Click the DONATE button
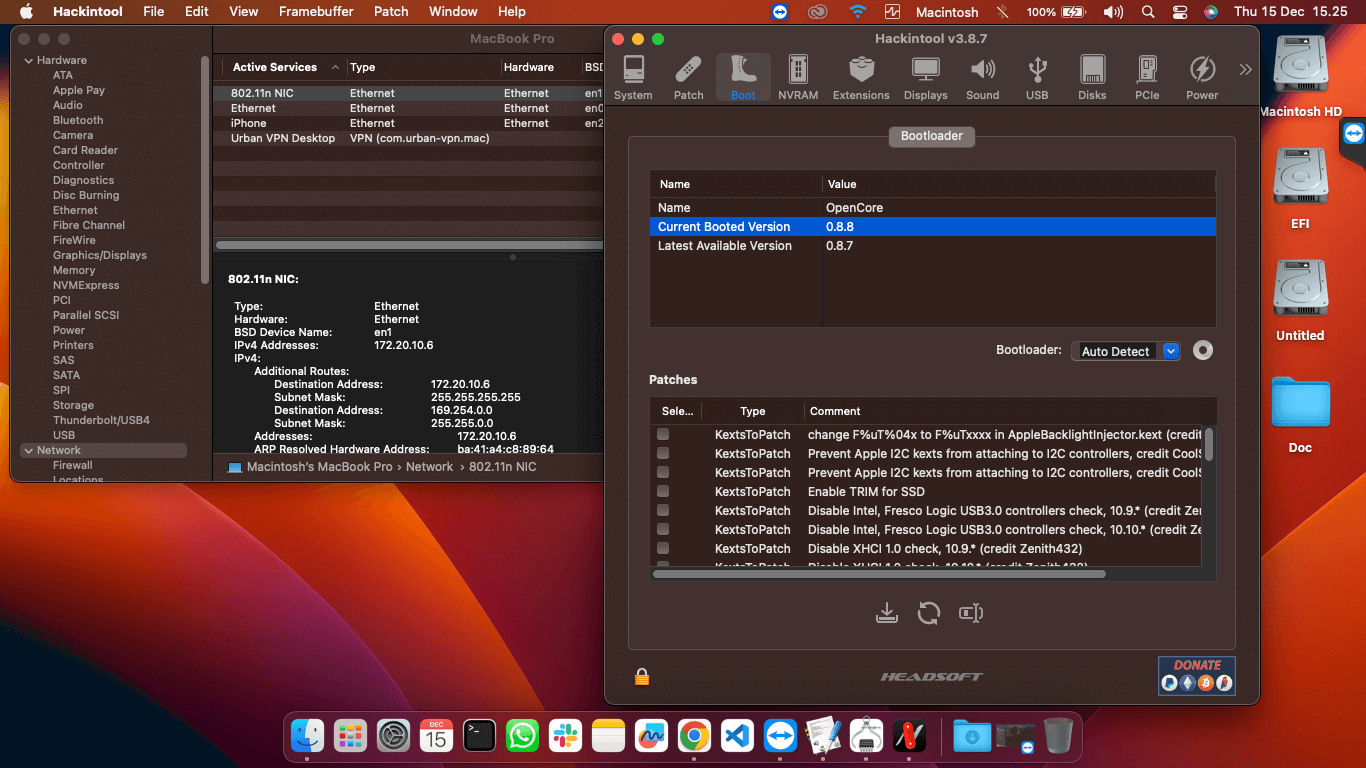 pyautogui.click(x=1196, y=676)
